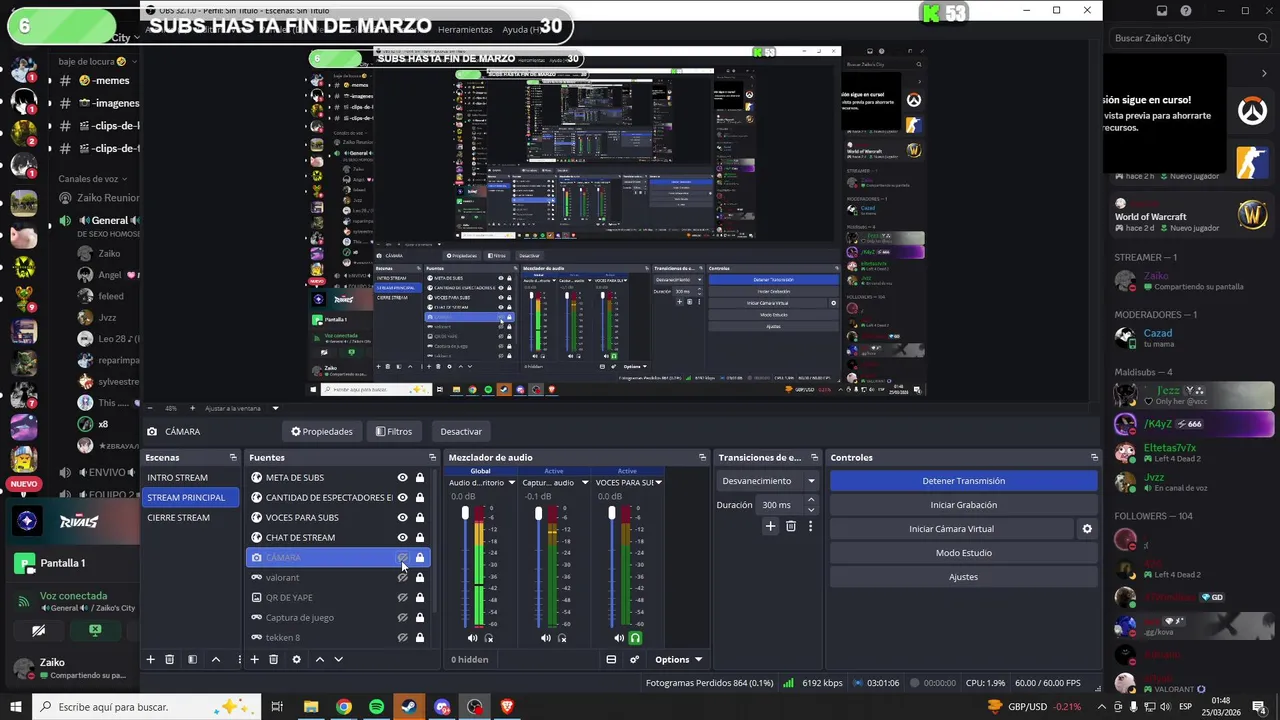This screenshot has height=720, width=1280.
Task: Move source down in Fuentes list
Action: click(x=338, y=659)
